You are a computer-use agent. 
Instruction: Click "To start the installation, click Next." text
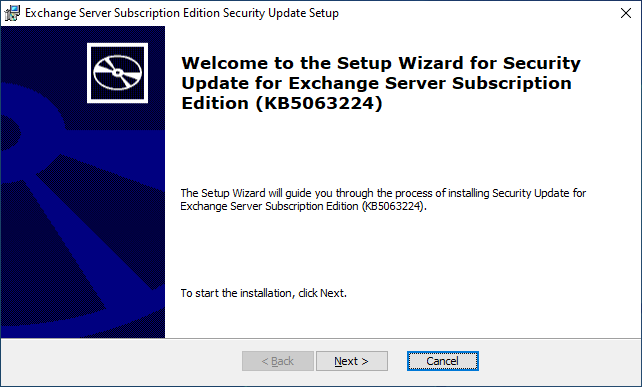pyautogui.click(x=264, y=293)
